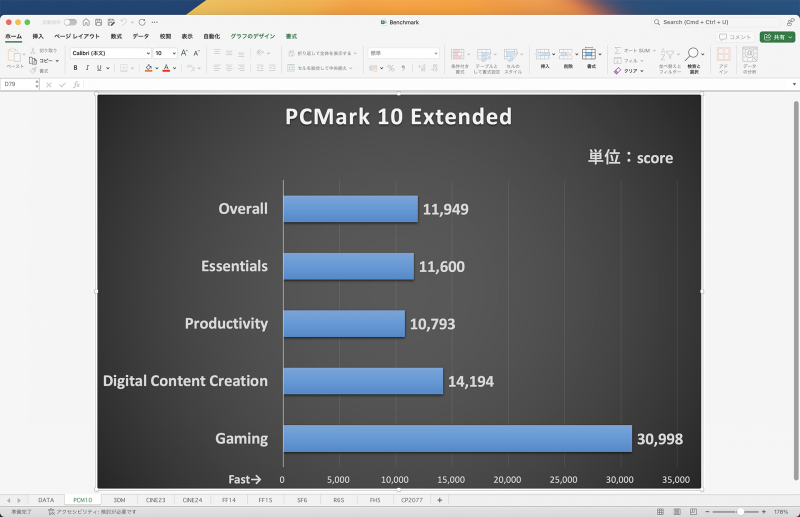The width and height of the screenshot is (800, 517).
Task: Select the CINE23 sheet tab
Action: pos(156,500)
